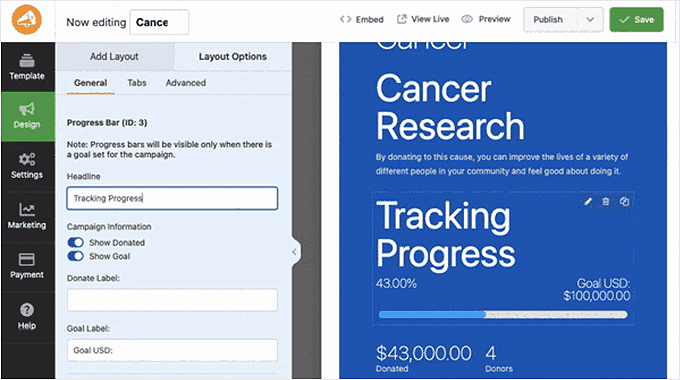Open Help question mark icon
Screen dimensions: 680x380
tap(27, 317)
